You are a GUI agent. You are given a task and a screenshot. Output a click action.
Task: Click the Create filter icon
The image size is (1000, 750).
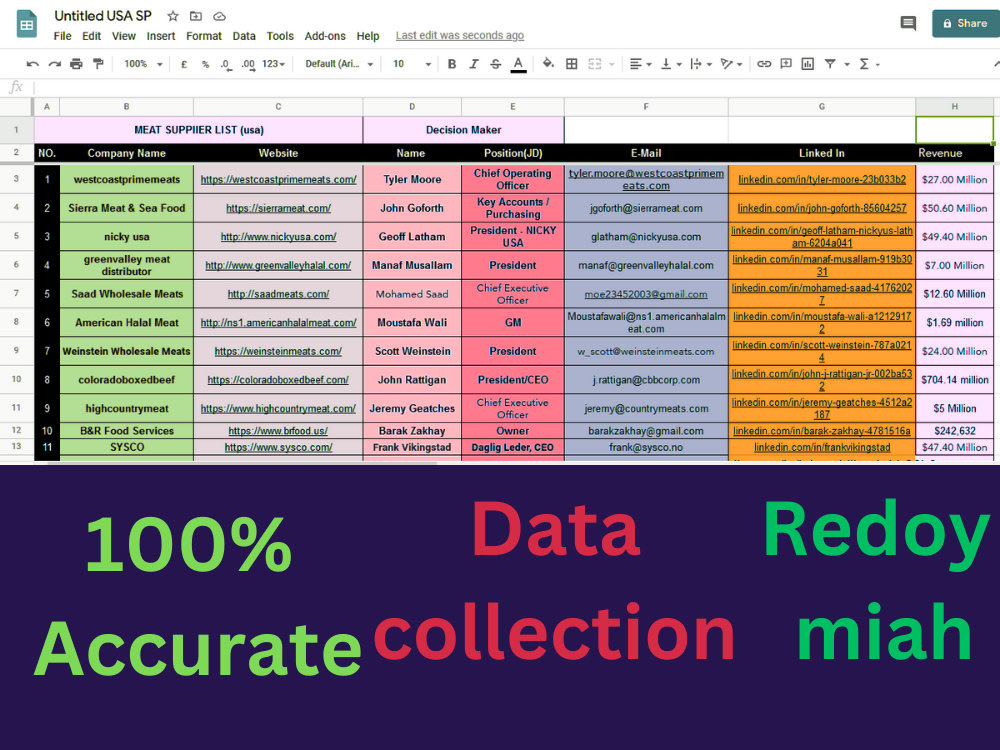[830, 64]
